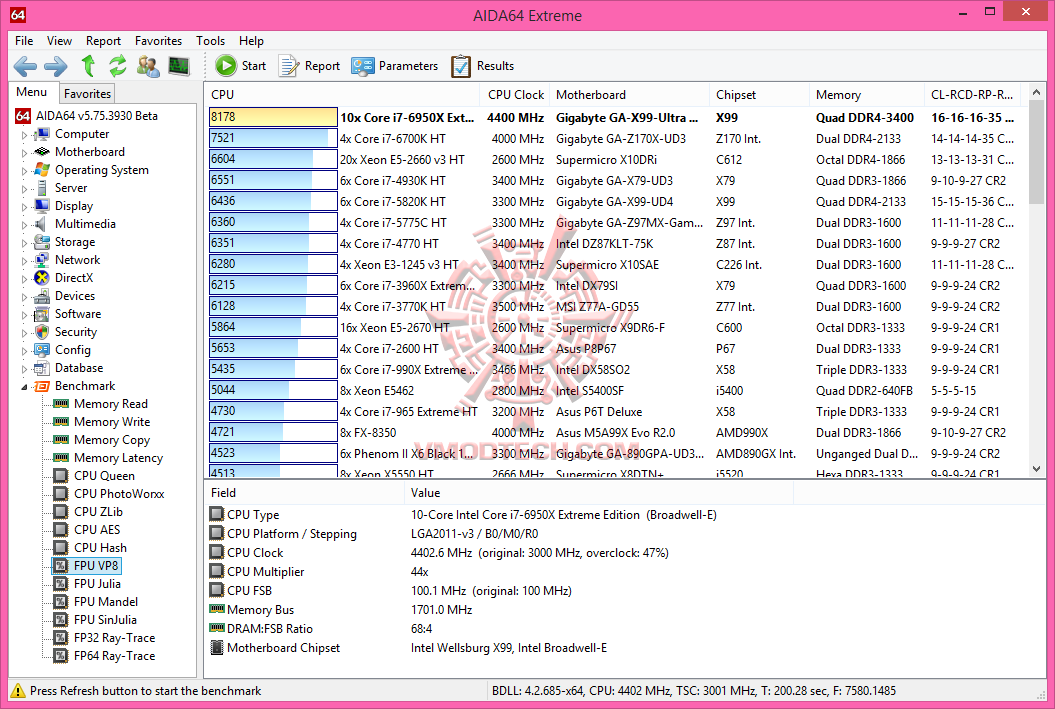Select the Security shield icon in the tree

(x=42, y=332)
